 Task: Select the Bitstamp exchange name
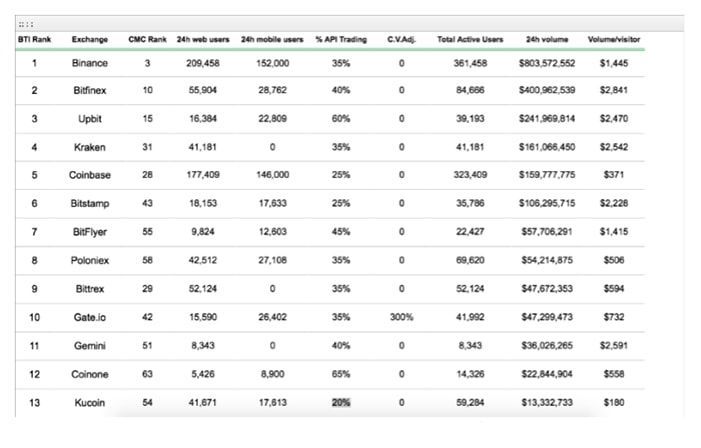90,203
